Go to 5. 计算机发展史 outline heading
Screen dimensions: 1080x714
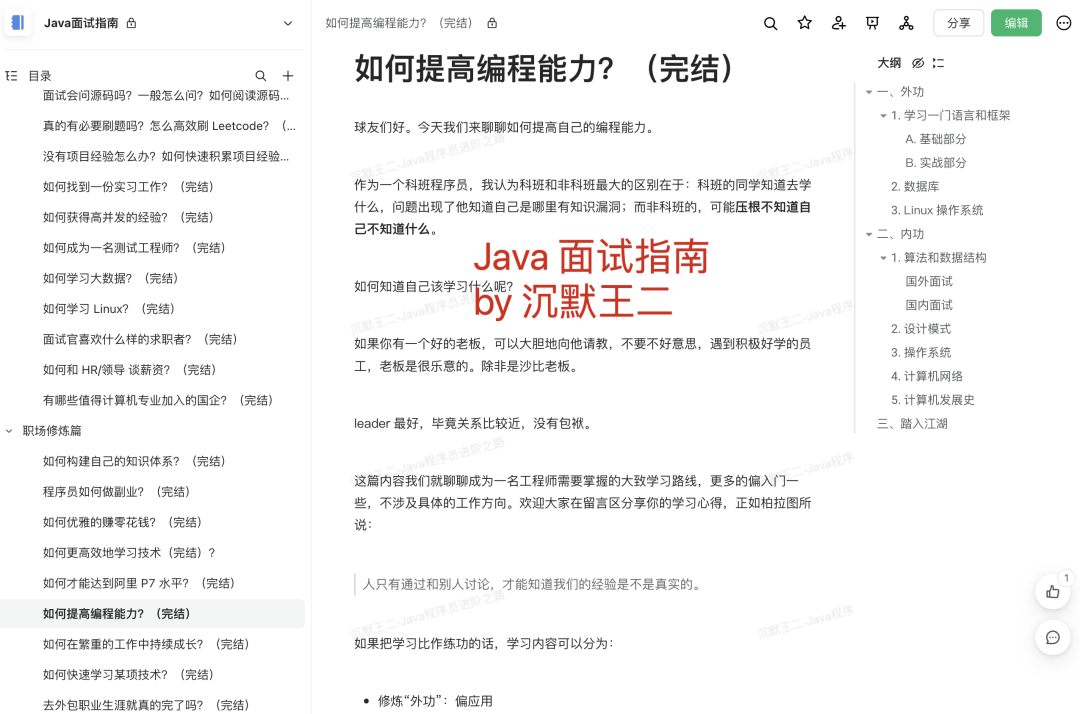933,400
